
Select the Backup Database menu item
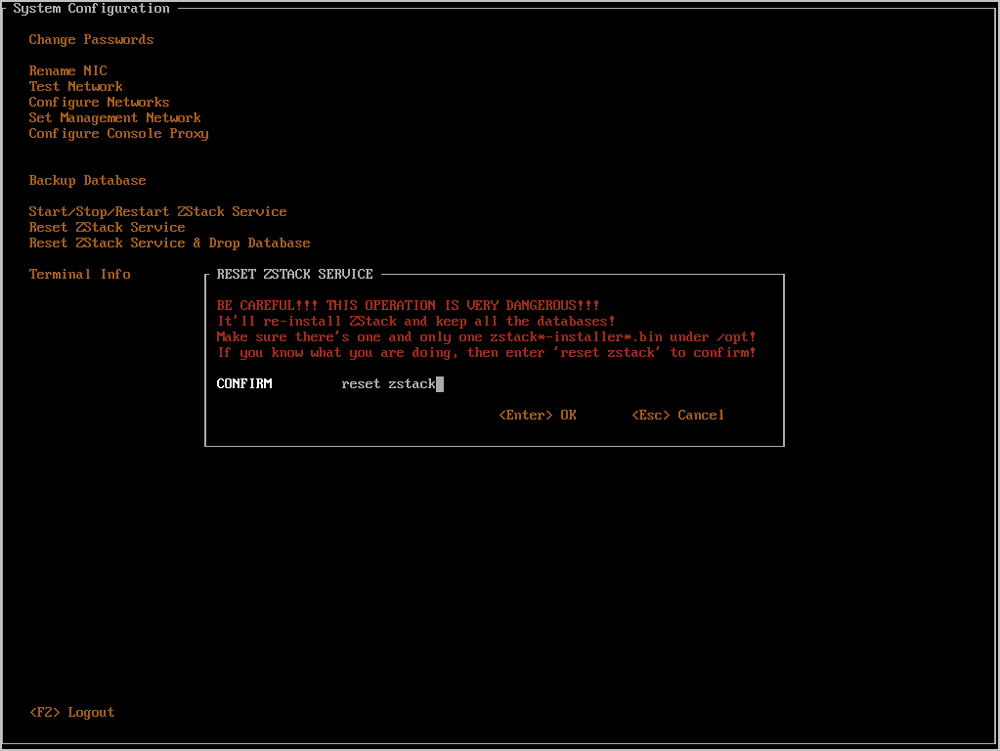(x=87, y=181)
